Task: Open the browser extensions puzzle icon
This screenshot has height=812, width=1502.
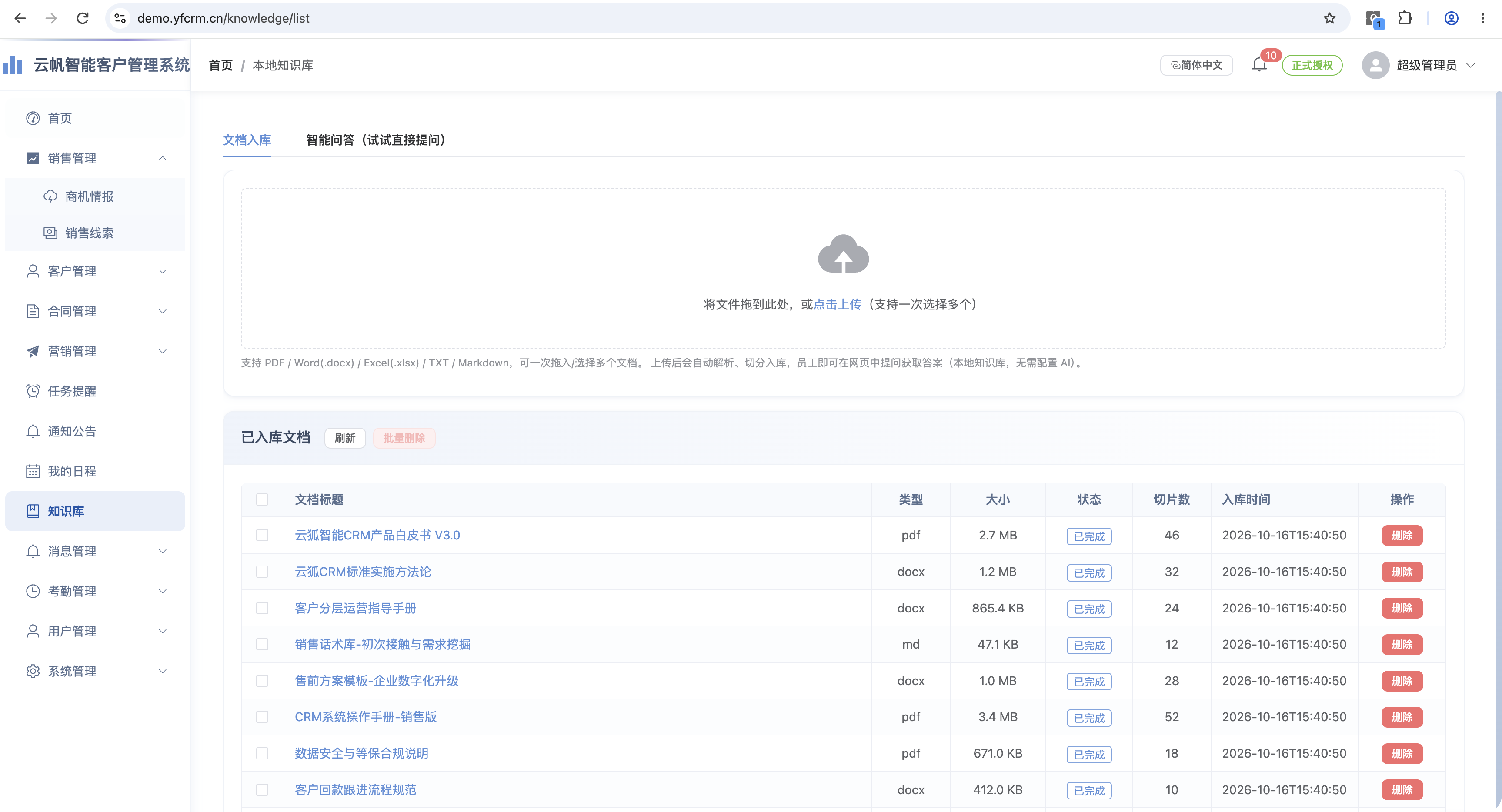Action: (1405, 18)
